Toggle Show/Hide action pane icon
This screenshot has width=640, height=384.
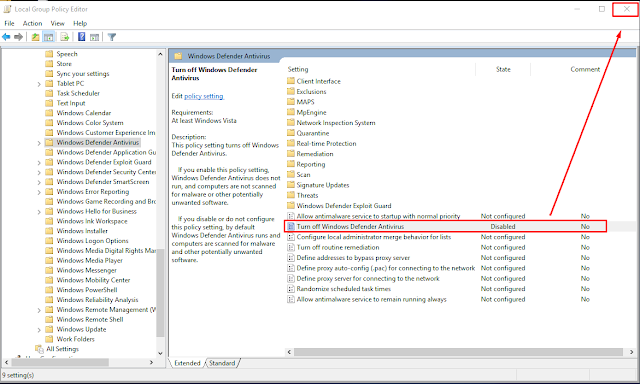pos(94,37)
